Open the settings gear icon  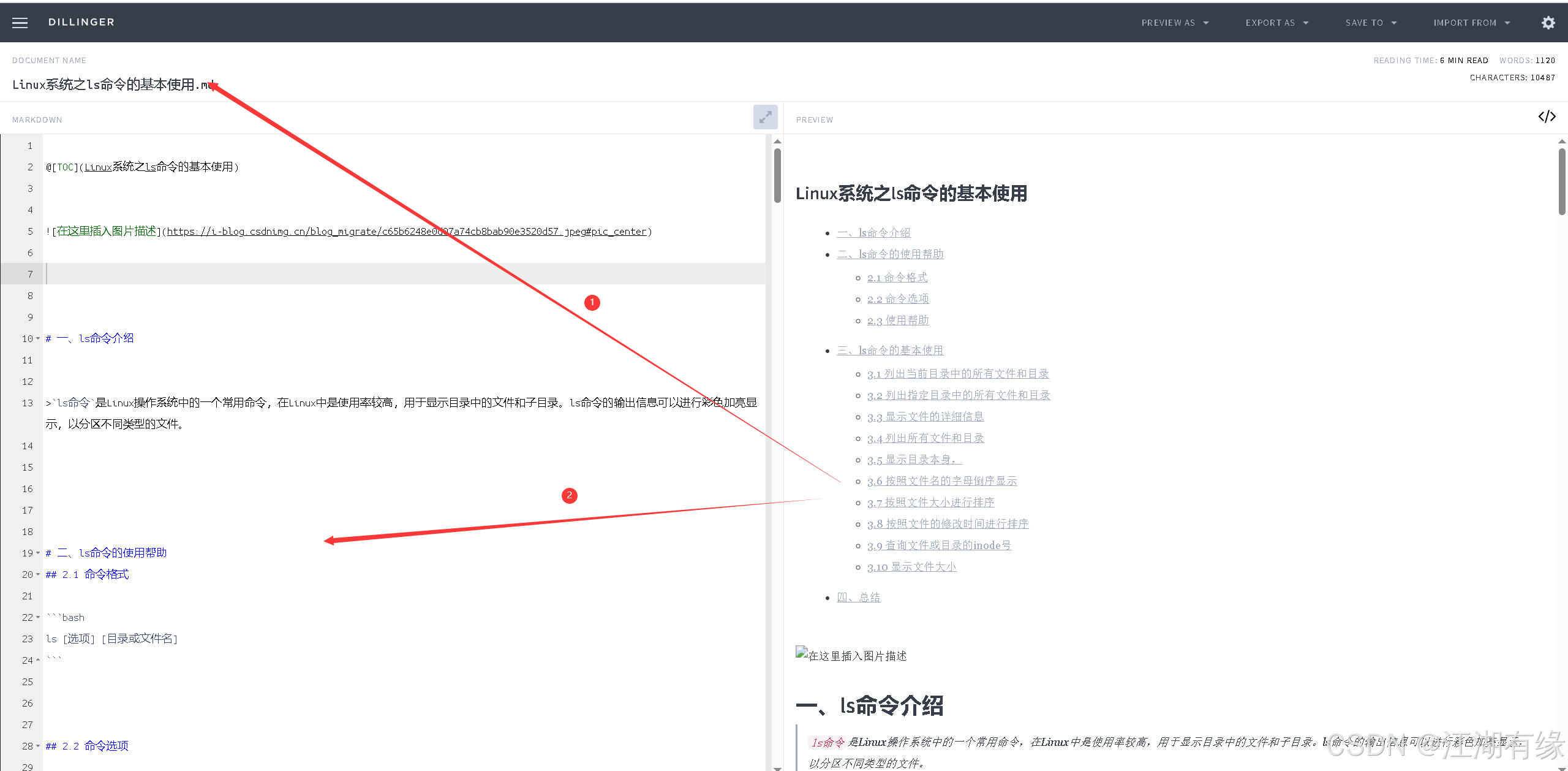pos(1548,23)
